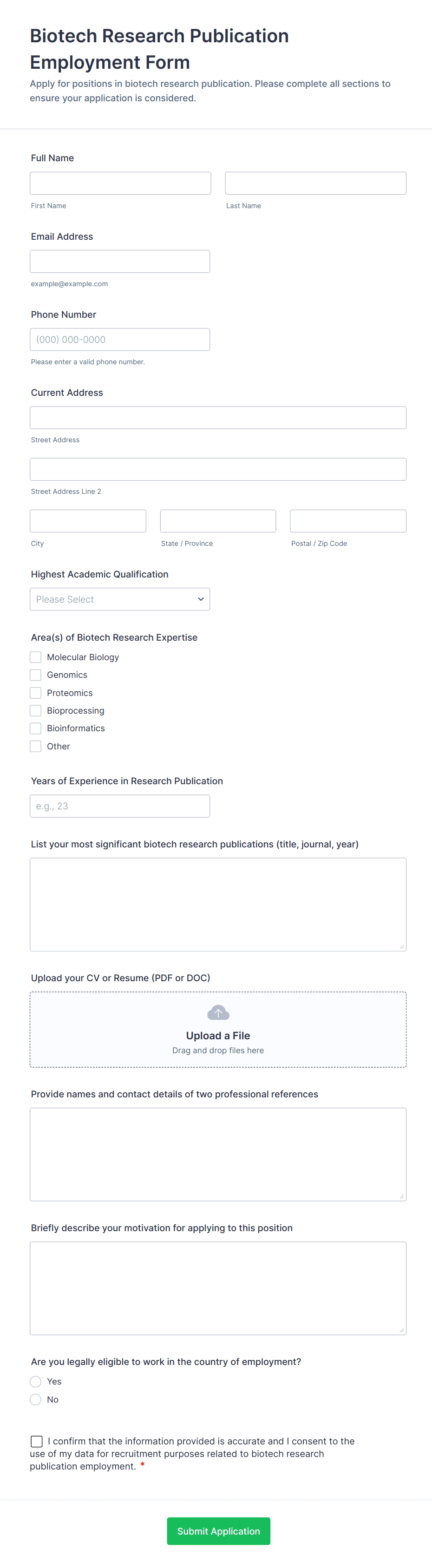Screen dimensions: 432x1568
Task: Check the Proteomics option
Action: point(35,692)
